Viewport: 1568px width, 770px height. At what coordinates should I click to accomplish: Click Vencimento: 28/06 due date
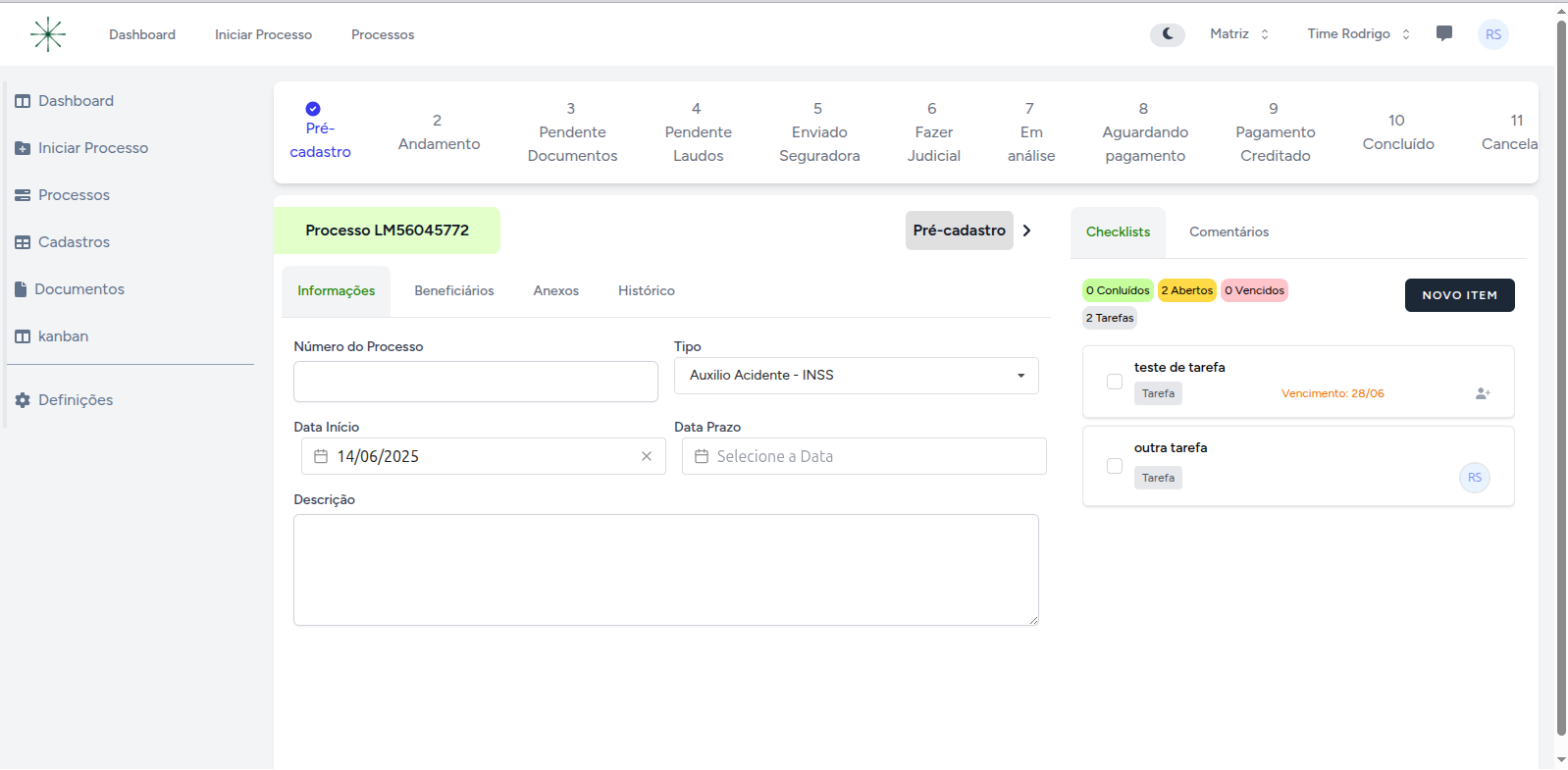click(1333, 393)
